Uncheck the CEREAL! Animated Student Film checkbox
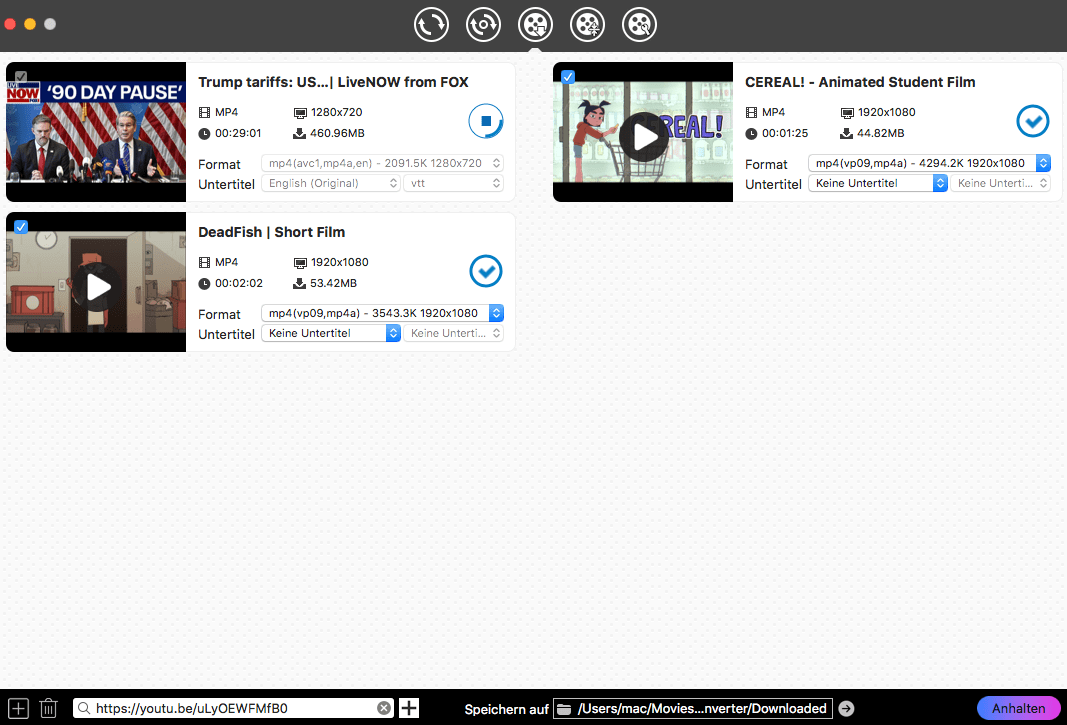Image resolution: width=1067 pixels, height=725 pixels. click(568, 76)
